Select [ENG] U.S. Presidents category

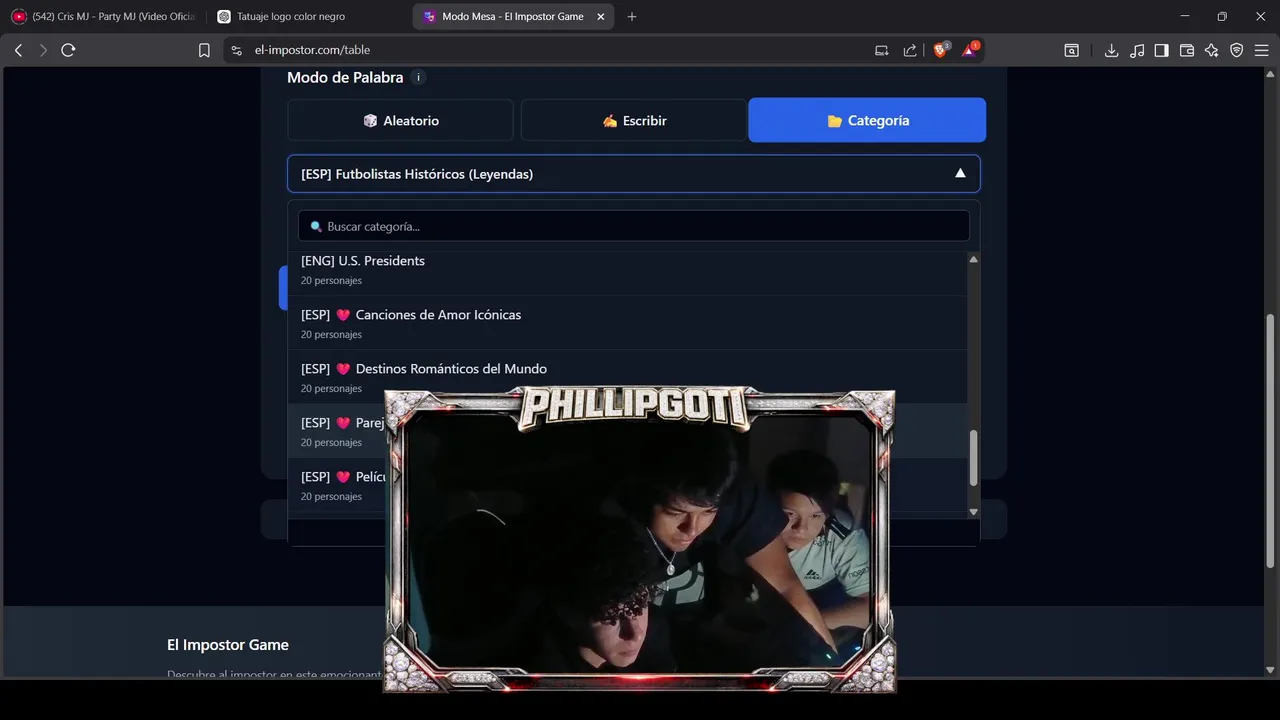pyautogui.click(x=628, y=269)
